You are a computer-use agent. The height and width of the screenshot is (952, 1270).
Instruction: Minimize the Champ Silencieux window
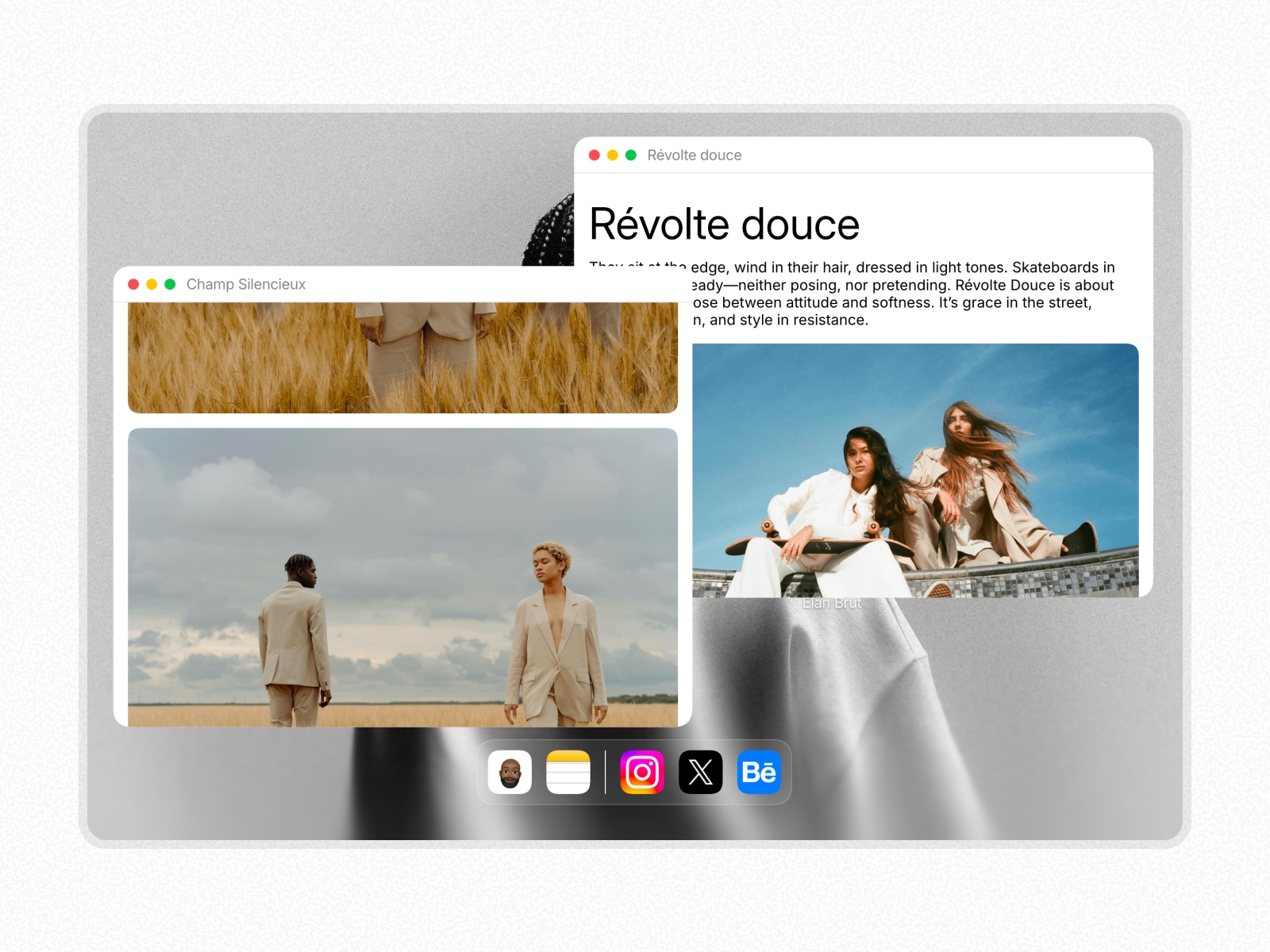tap(152, 284)
